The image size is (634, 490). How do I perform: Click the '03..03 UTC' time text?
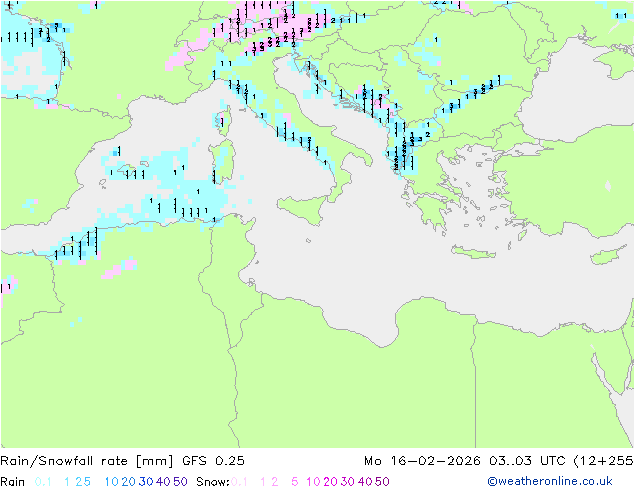[527, 461]
